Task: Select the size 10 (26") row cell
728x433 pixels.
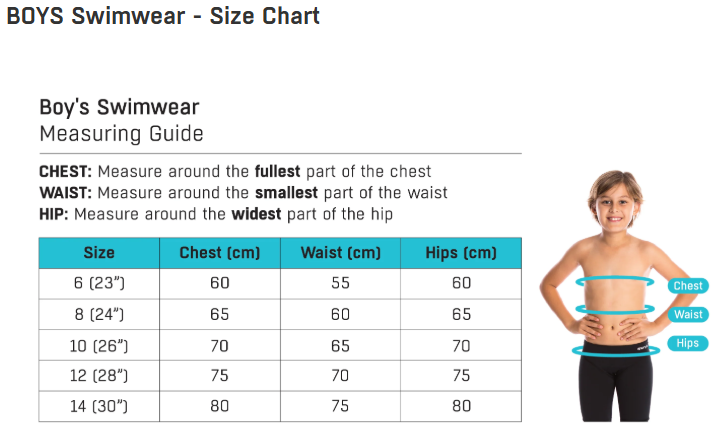Action: tap(99, 345)
